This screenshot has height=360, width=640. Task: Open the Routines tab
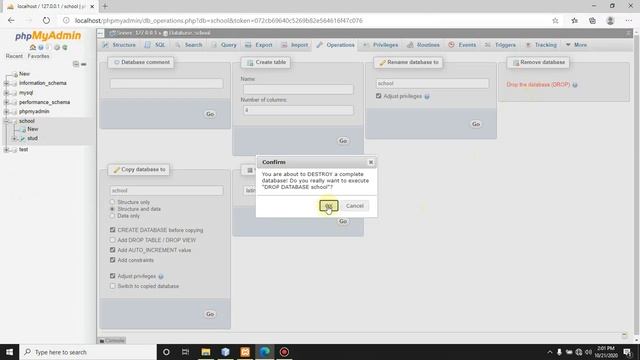[x=423, y=45]
